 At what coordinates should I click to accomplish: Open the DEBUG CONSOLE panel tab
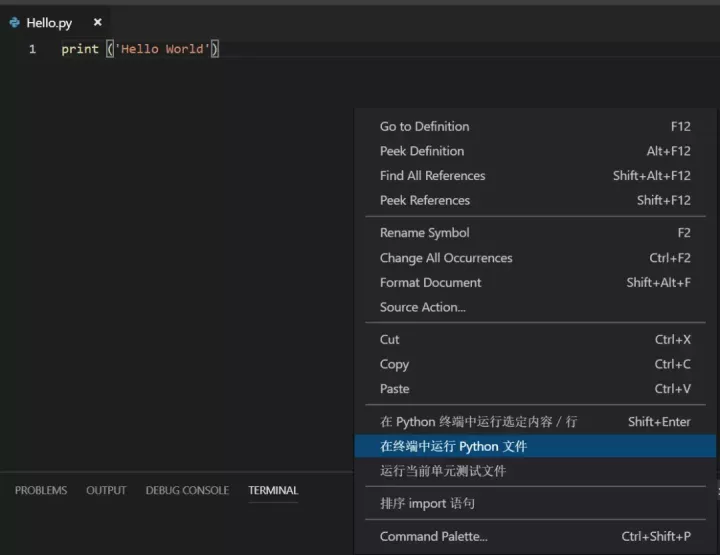point(187,491)
